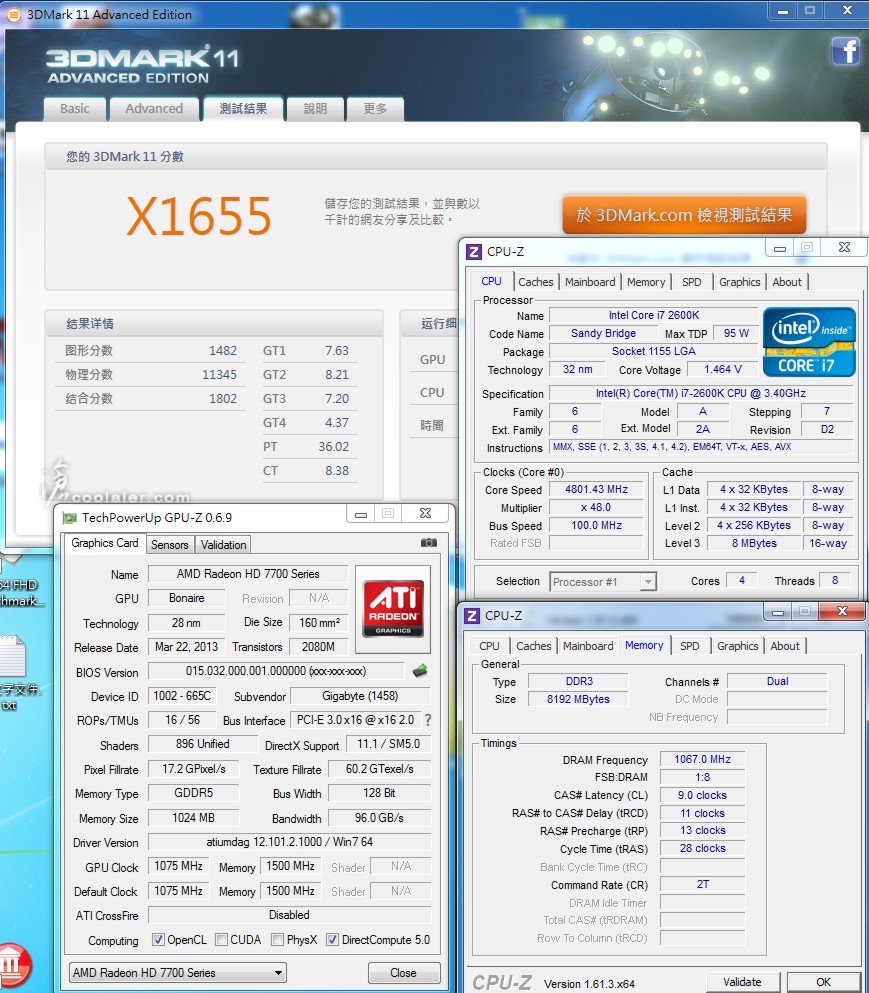Click the Core Speed 4801.43 MHz value
This screenshot has height=993, width=869.
[x=596, y=490]
